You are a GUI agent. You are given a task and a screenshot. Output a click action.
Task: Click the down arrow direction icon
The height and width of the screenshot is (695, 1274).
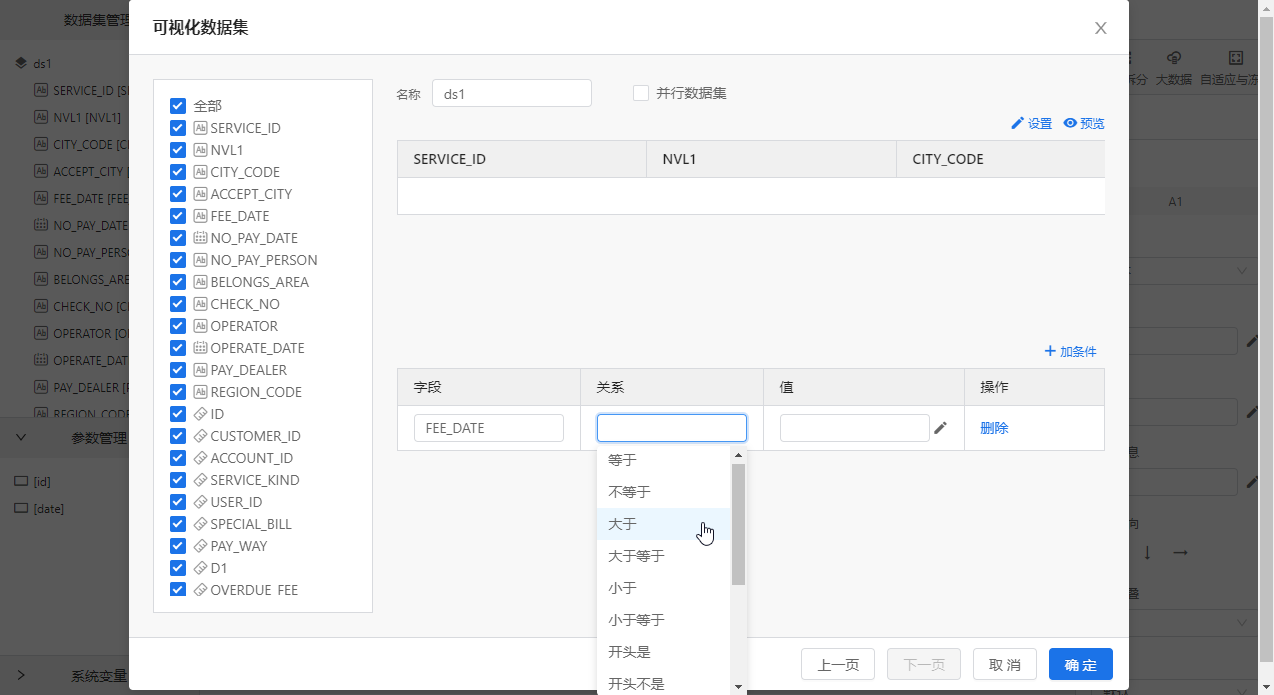pyautogui.click(x=1147, y=552)
